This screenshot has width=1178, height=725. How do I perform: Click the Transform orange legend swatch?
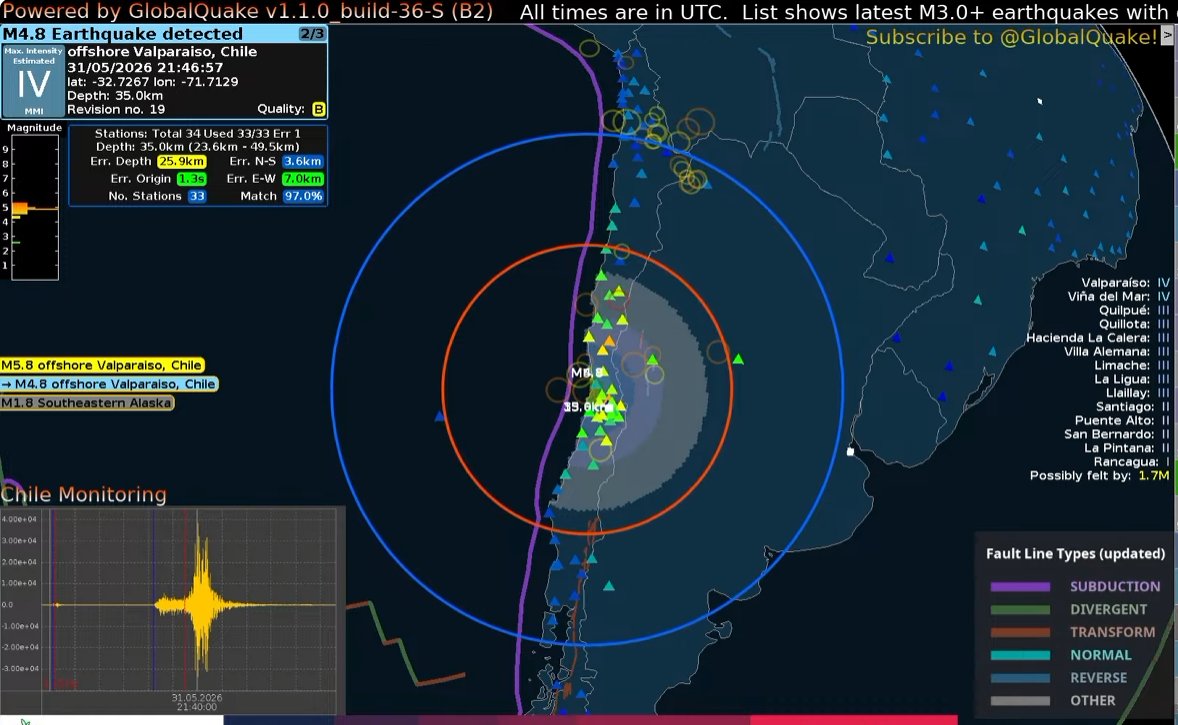1019,633
